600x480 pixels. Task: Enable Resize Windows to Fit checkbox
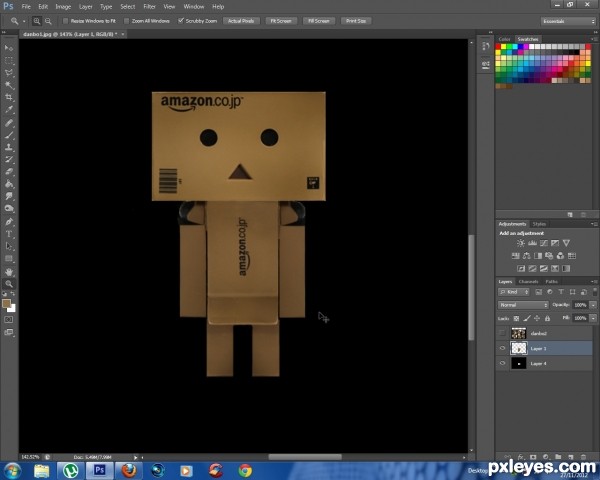point(65,21)
